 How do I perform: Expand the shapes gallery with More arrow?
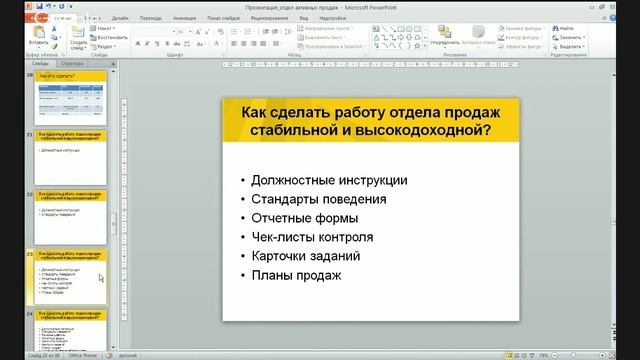coord(425,46)
